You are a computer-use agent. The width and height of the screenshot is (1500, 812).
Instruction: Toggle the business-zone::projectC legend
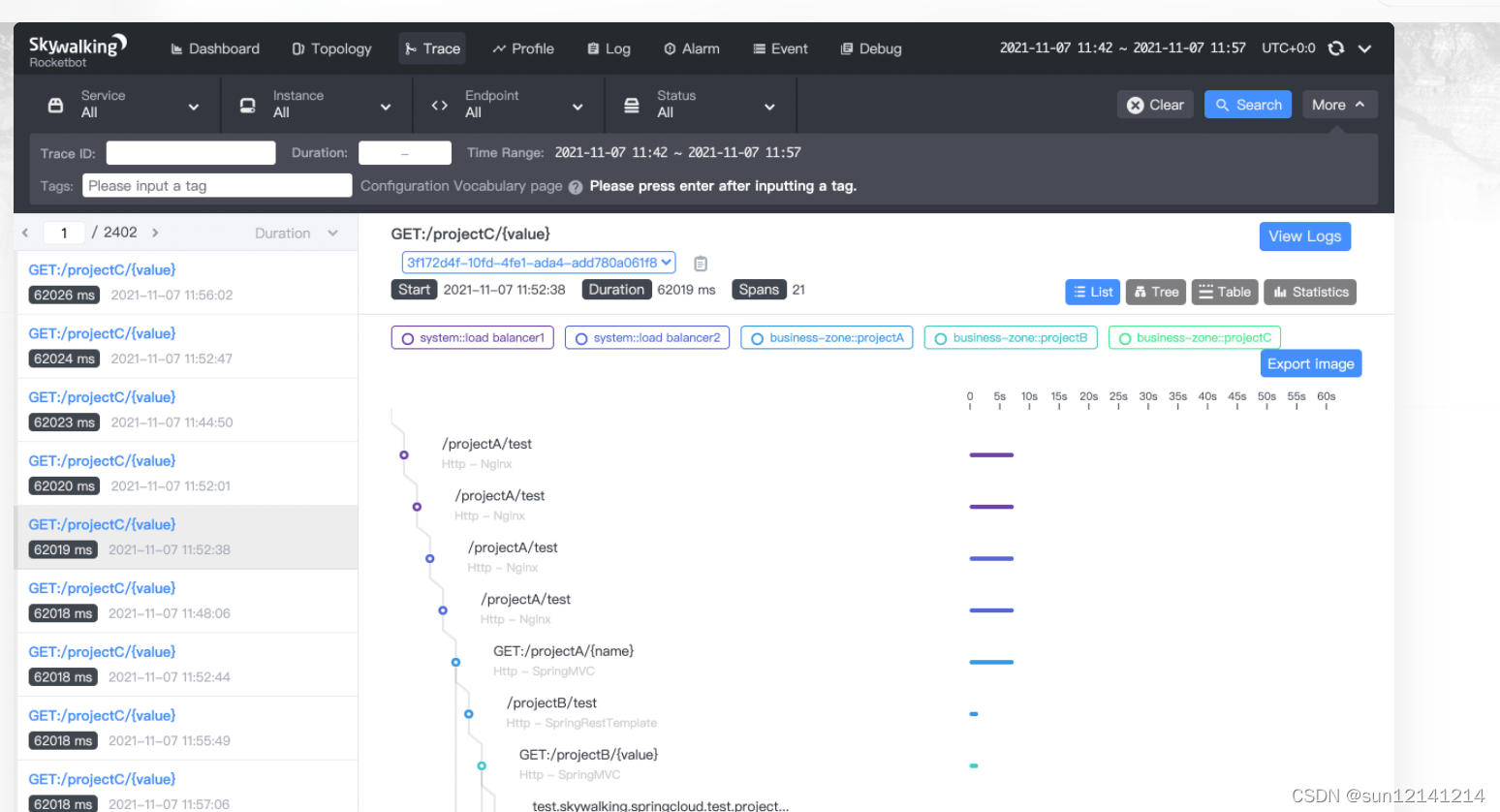(1195, 337)
